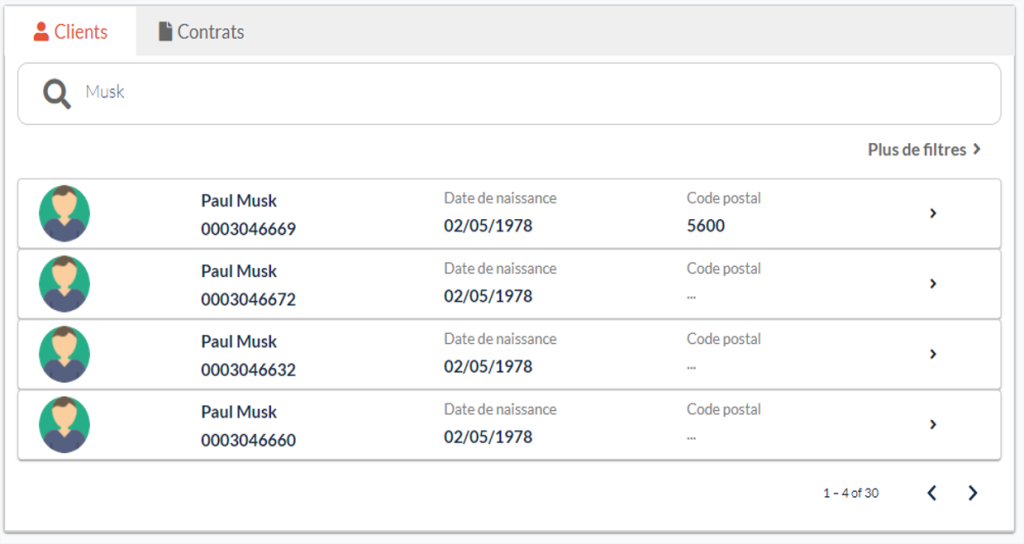
Task: Expand client row 0003046669 chevron
Action: 933,213
